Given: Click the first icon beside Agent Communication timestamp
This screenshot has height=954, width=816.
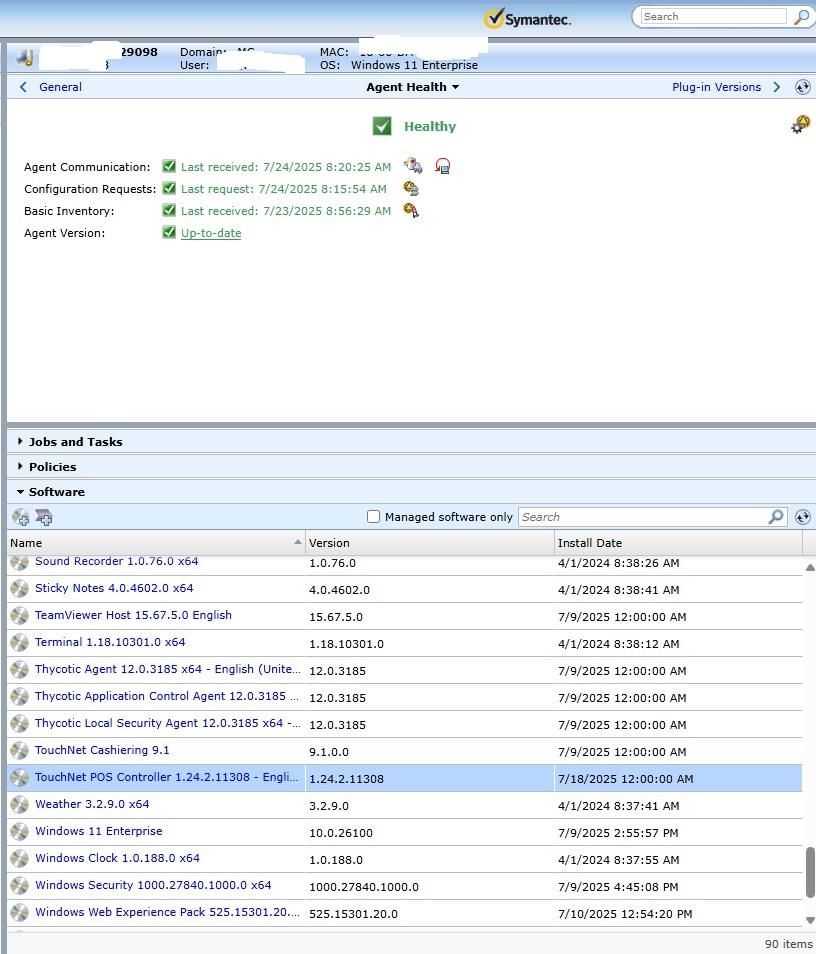Looking at the screenshot, I should click(413, 165).
